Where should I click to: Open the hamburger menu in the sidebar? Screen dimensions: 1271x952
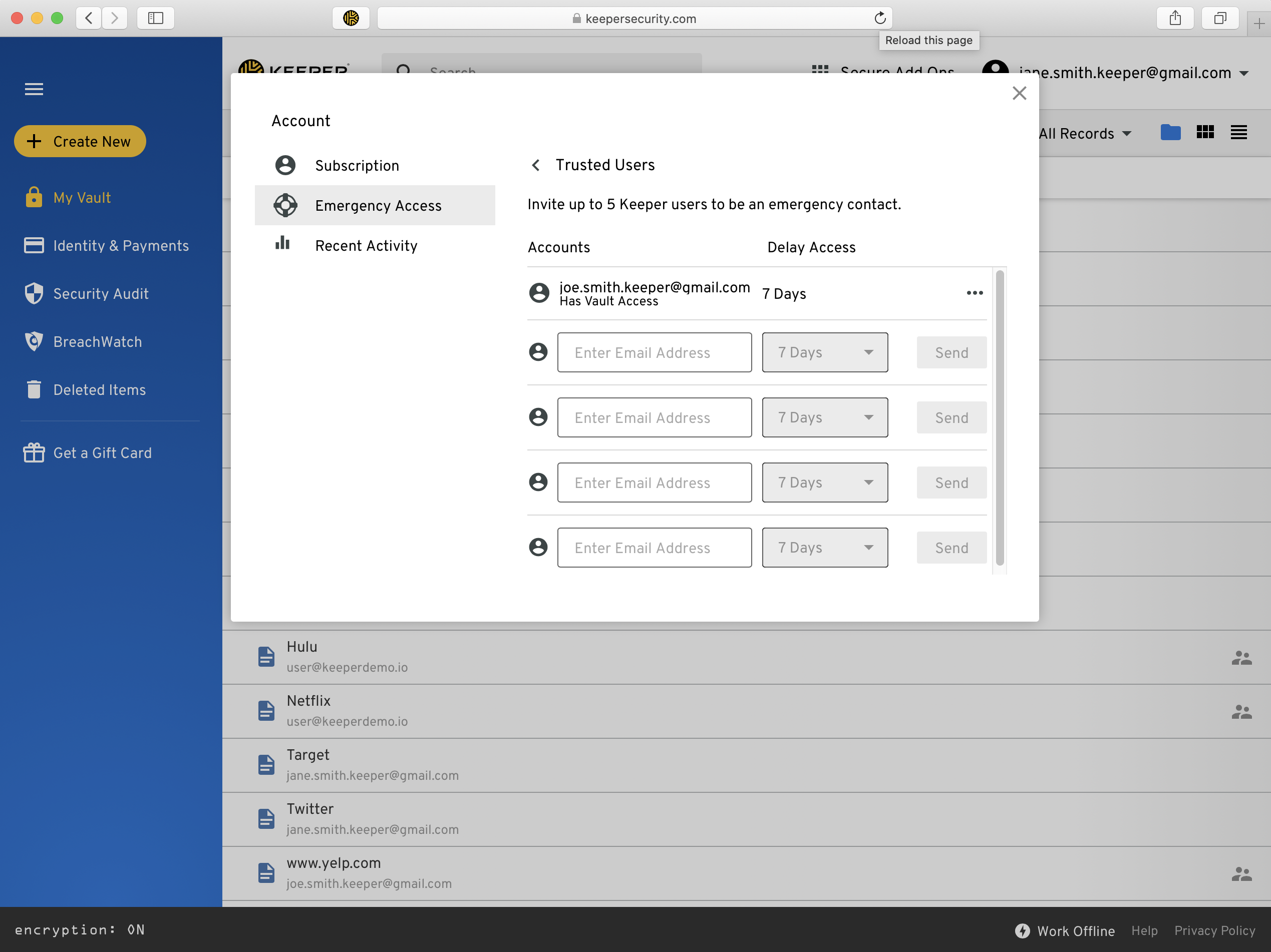click(x=34, y=89)
